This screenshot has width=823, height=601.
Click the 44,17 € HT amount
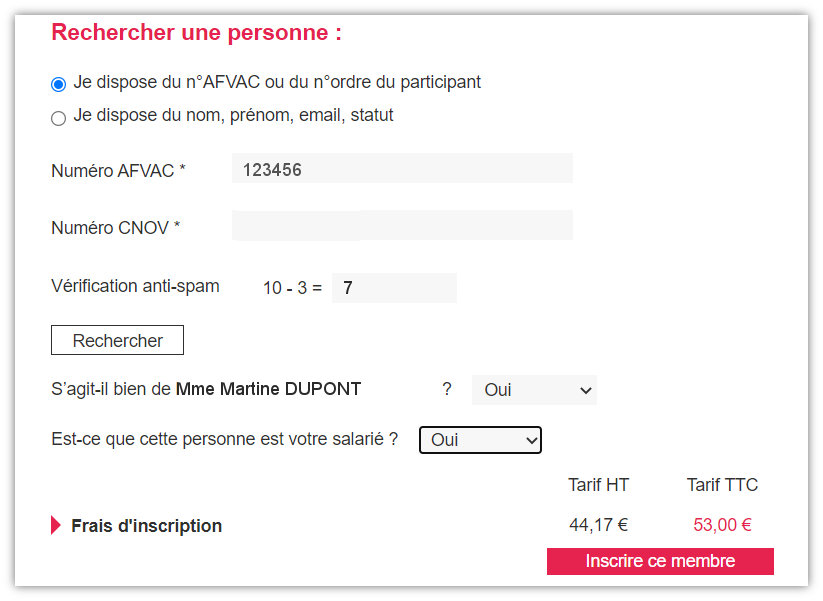(598, 524)
